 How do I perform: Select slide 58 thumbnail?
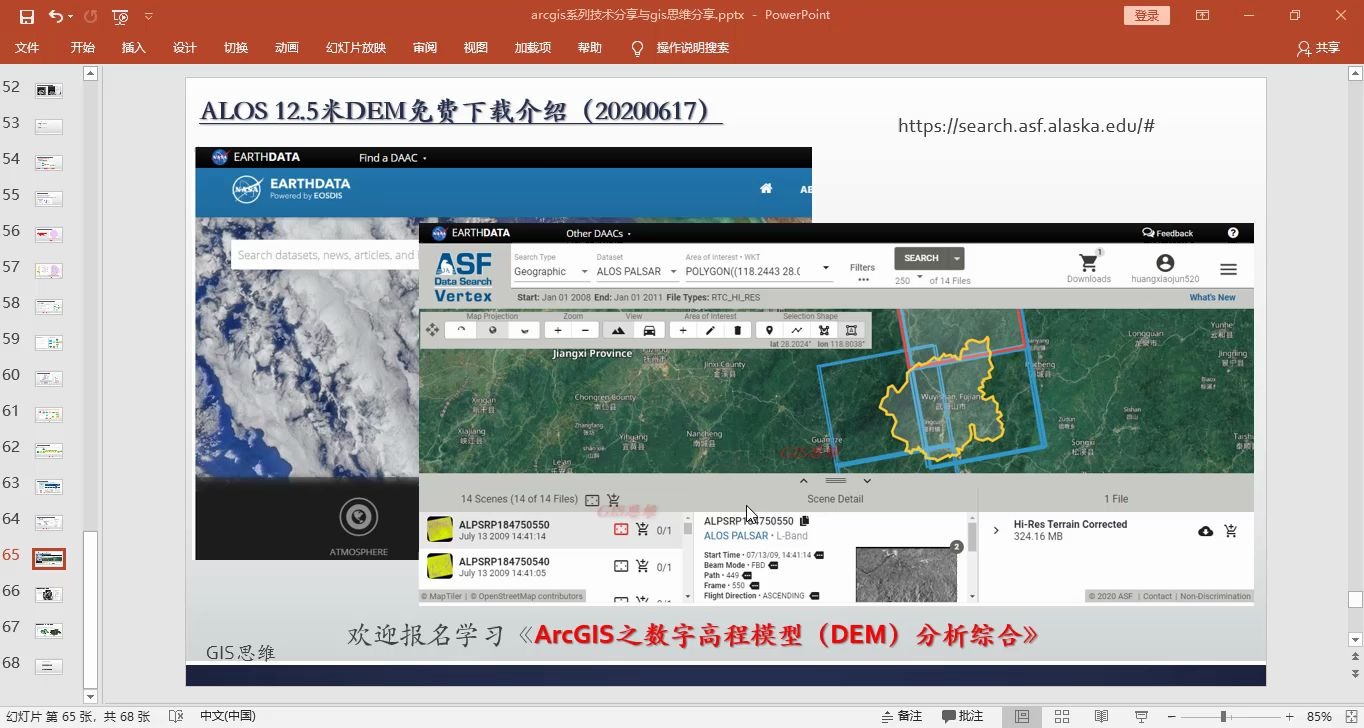click(49, 306)
